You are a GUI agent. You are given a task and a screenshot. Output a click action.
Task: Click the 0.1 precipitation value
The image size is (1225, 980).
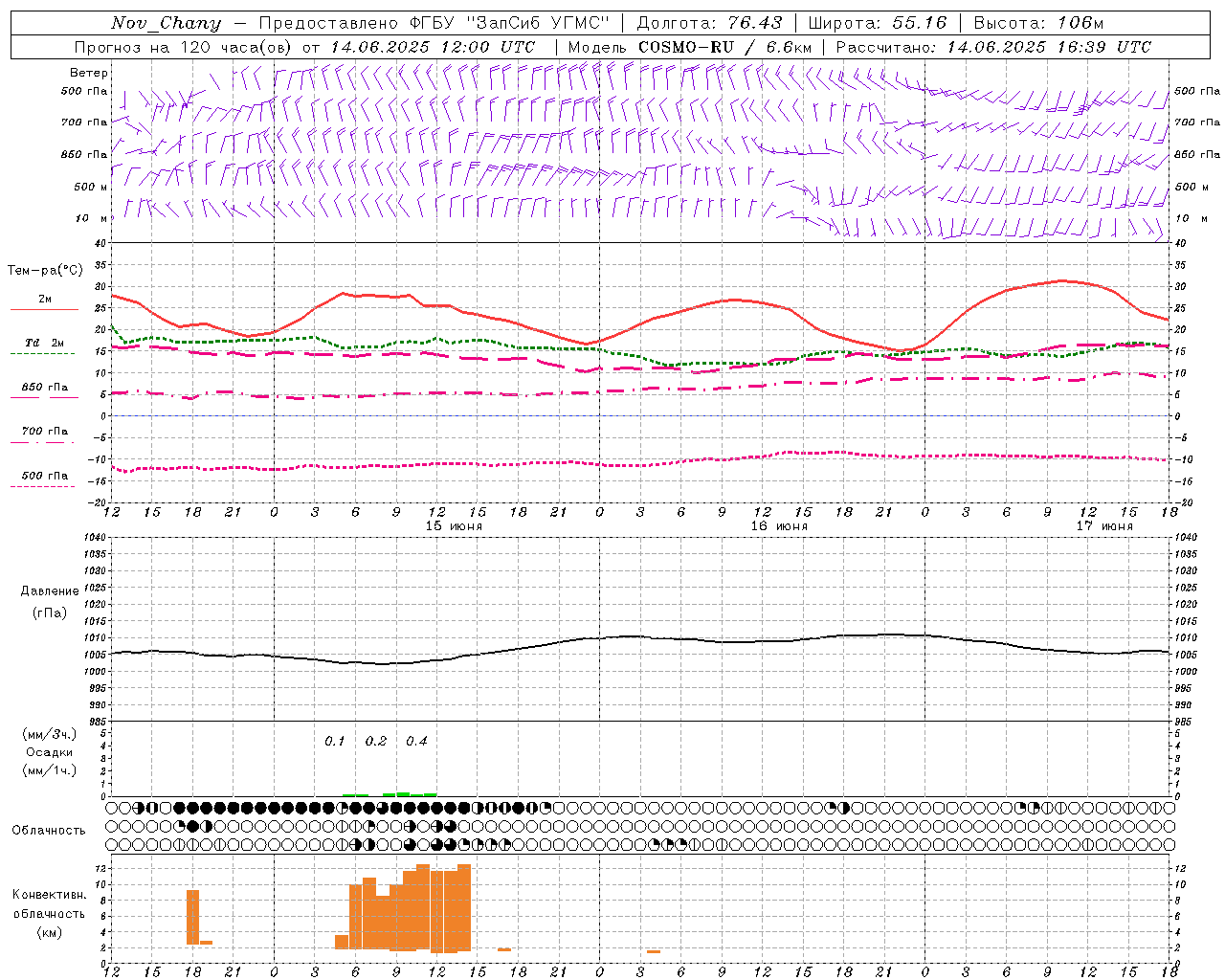point(334,741)
